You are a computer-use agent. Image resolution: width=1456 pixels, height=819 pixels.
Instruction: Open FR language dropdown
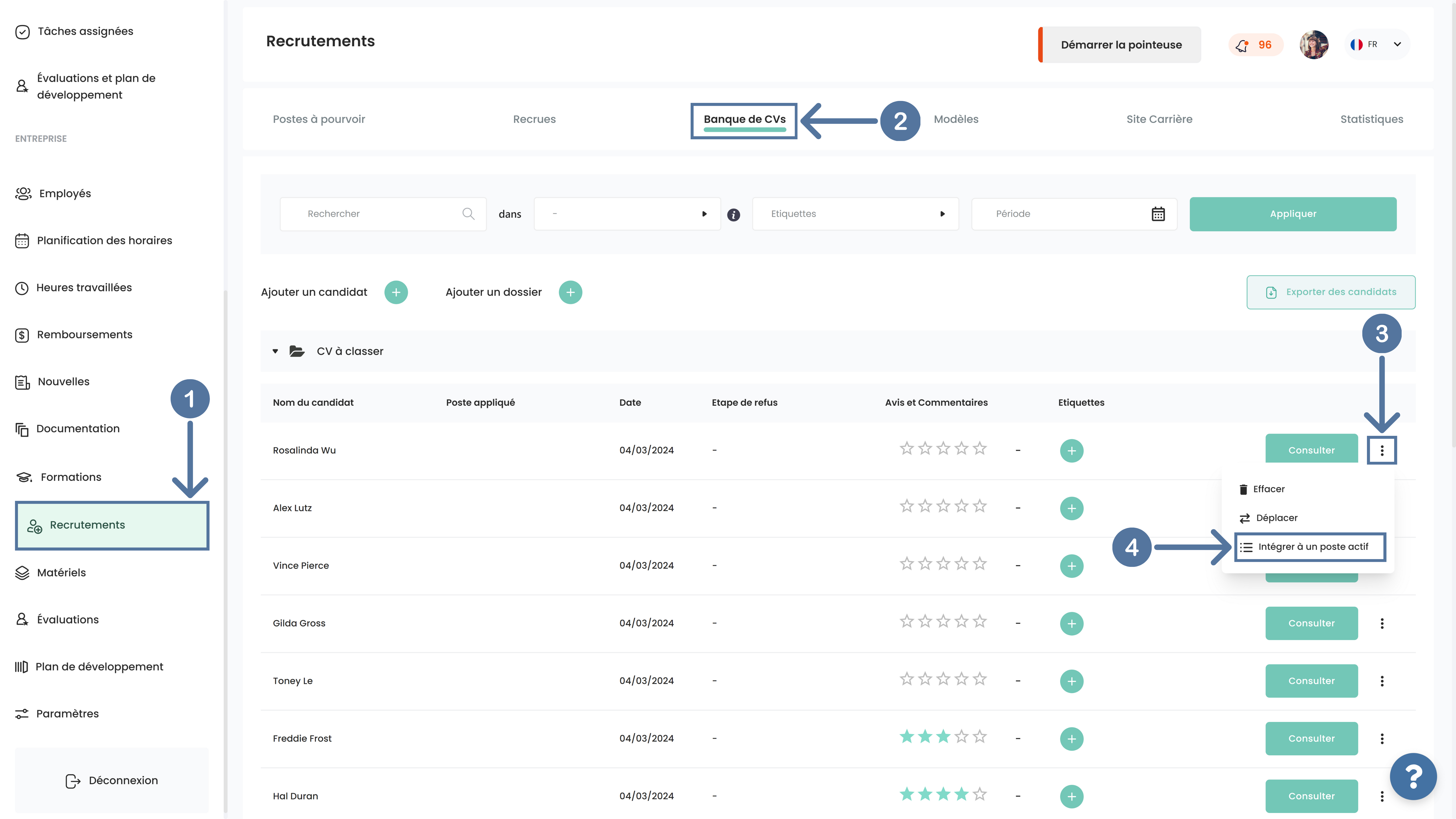1377,45
